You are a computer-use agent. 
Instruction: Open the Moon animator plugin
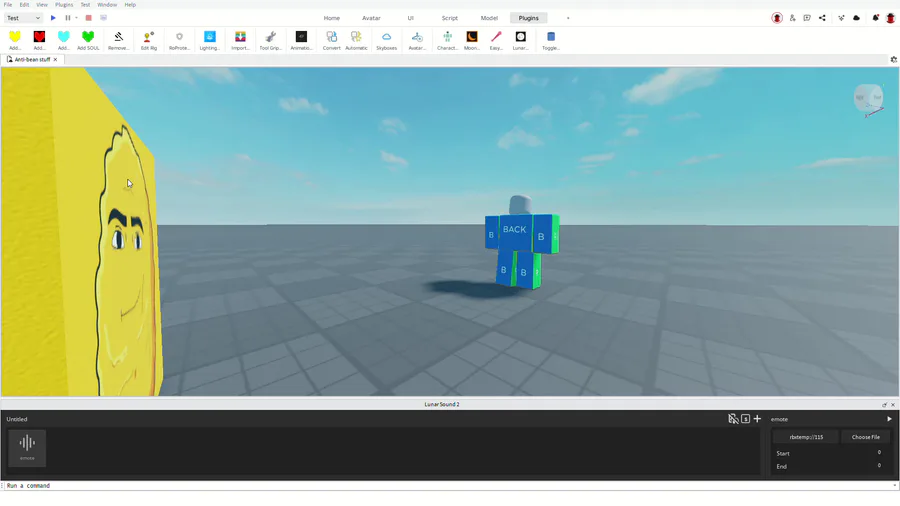point(472,40)
